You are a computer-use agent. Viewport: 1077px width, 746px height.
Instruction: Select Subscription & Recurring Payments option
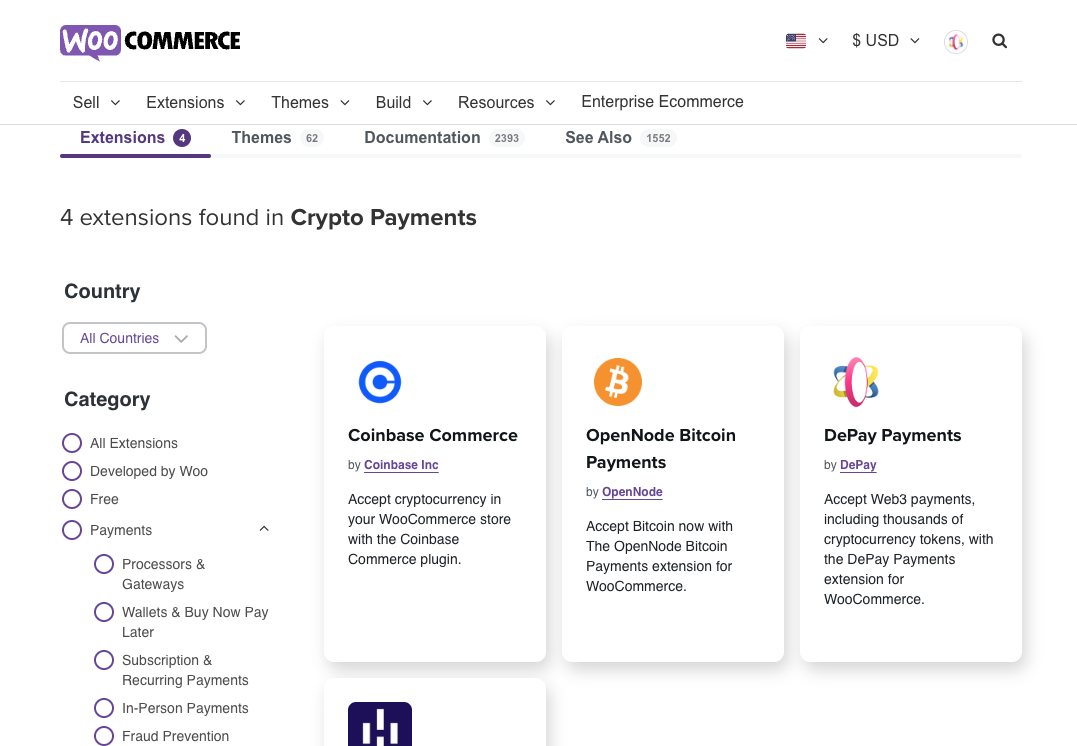(104, 660)
